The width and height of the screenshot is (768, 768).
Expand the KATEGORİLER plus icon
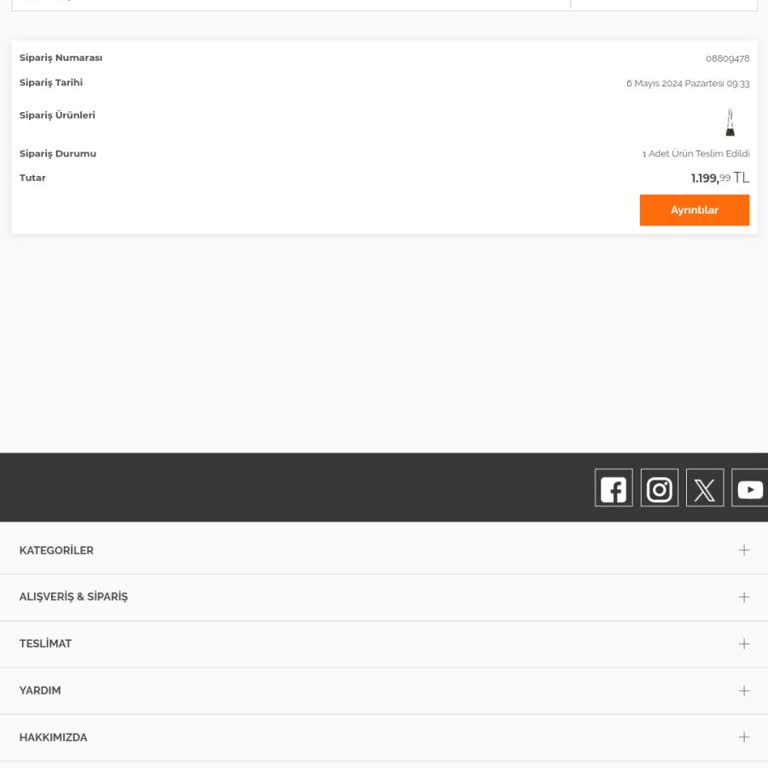pyautogui.click(x=744, y=550)
